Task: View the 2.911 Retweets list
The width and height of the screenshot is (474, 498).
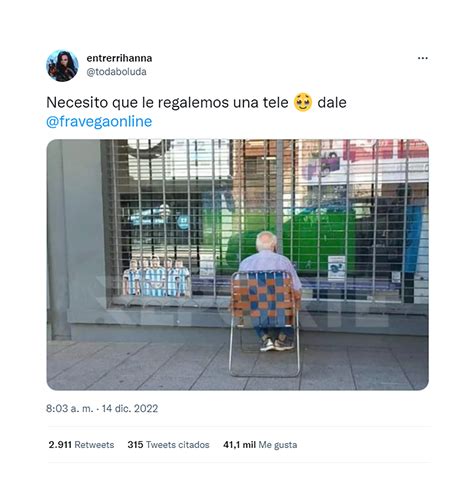Action: [81, 445]
